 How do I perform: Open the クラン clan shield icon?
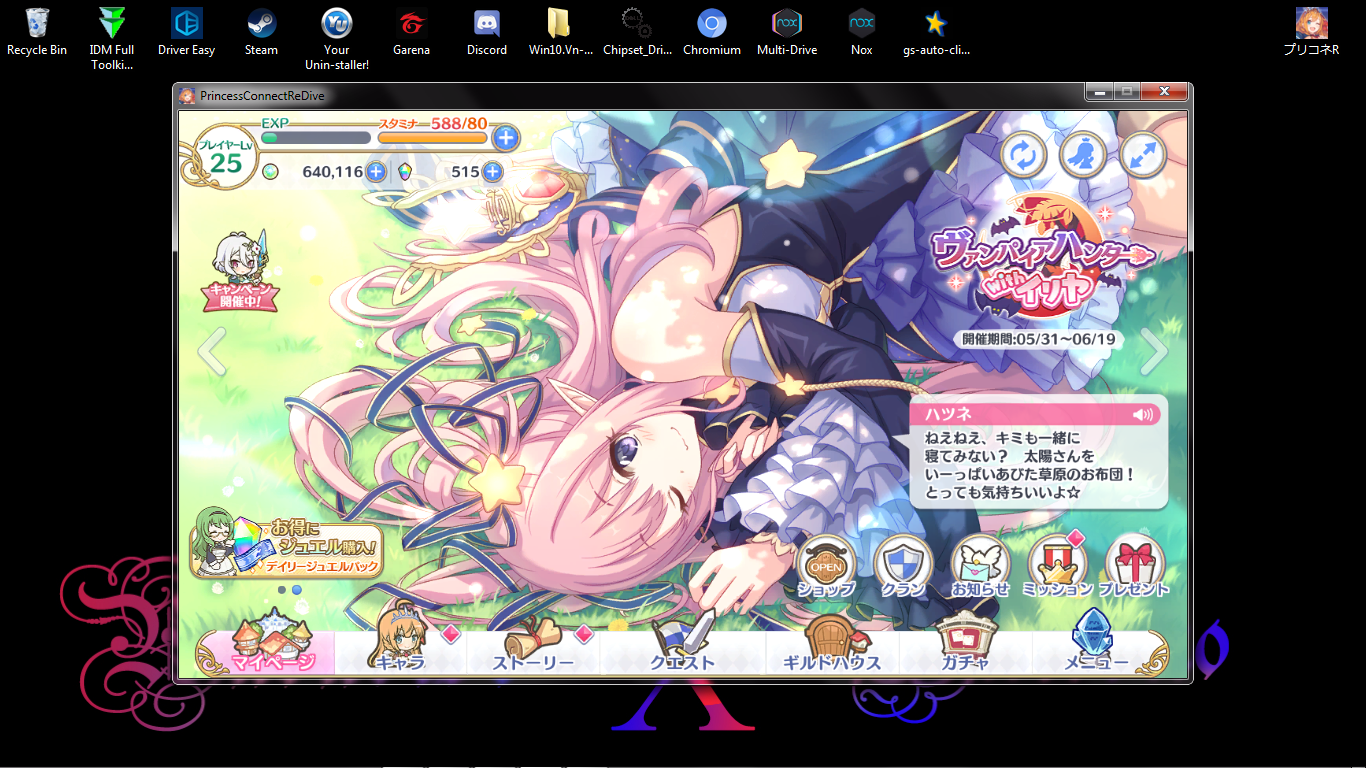click(x=903, y=566)
